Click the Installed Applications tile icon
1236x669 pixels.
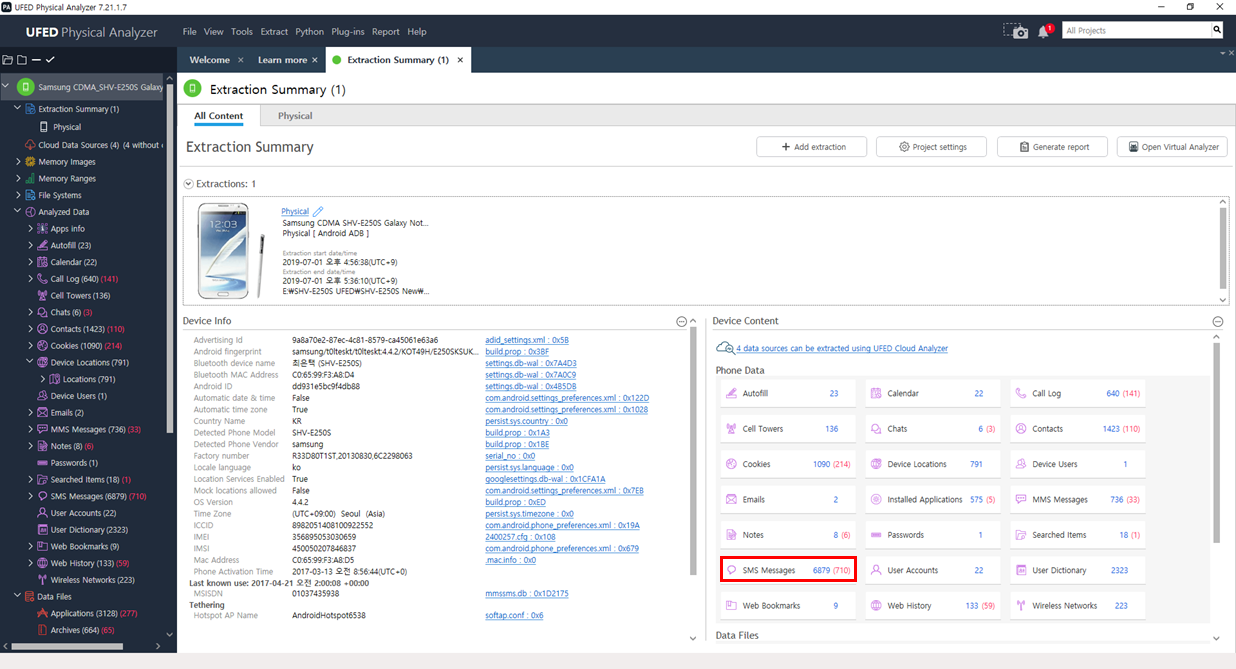click(x=876, y=500)
